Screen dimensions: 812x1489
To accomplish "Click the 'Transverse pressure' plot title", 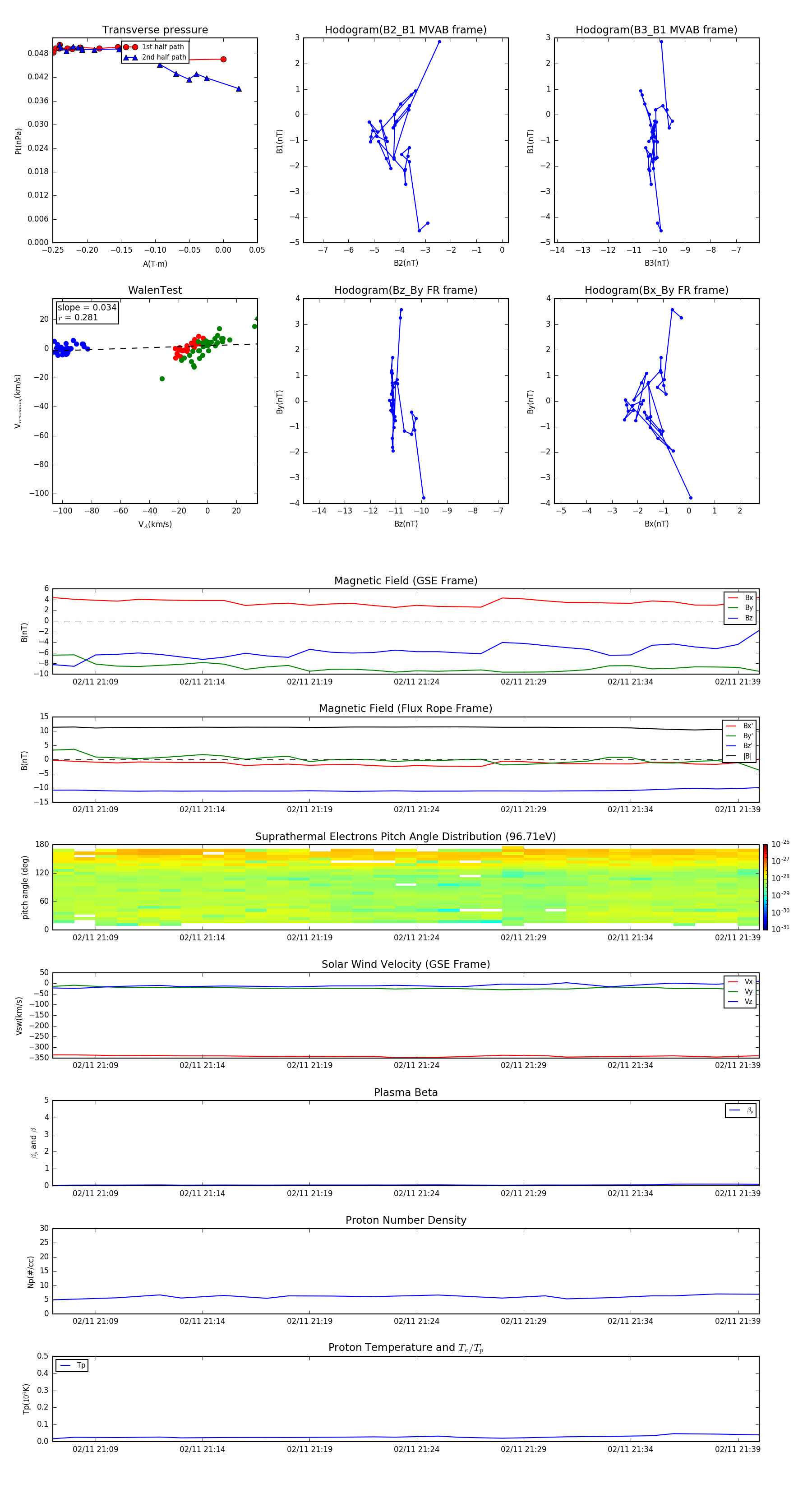I will click(x=155, y=30).
